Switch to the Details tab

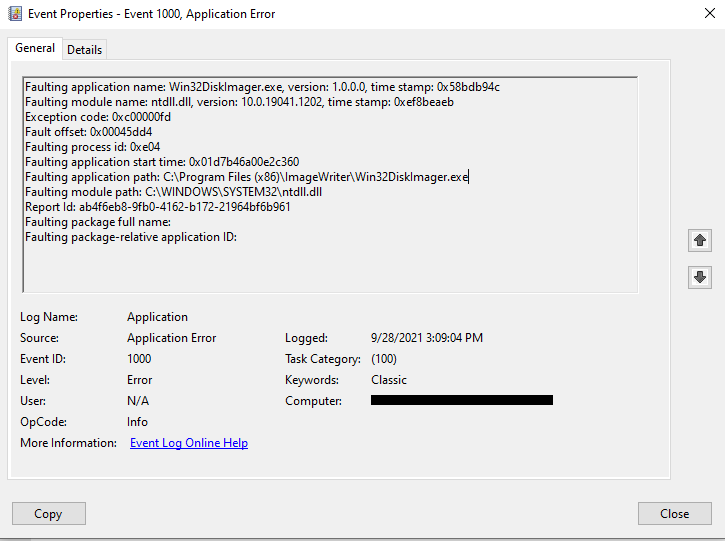tap(84, 49)
